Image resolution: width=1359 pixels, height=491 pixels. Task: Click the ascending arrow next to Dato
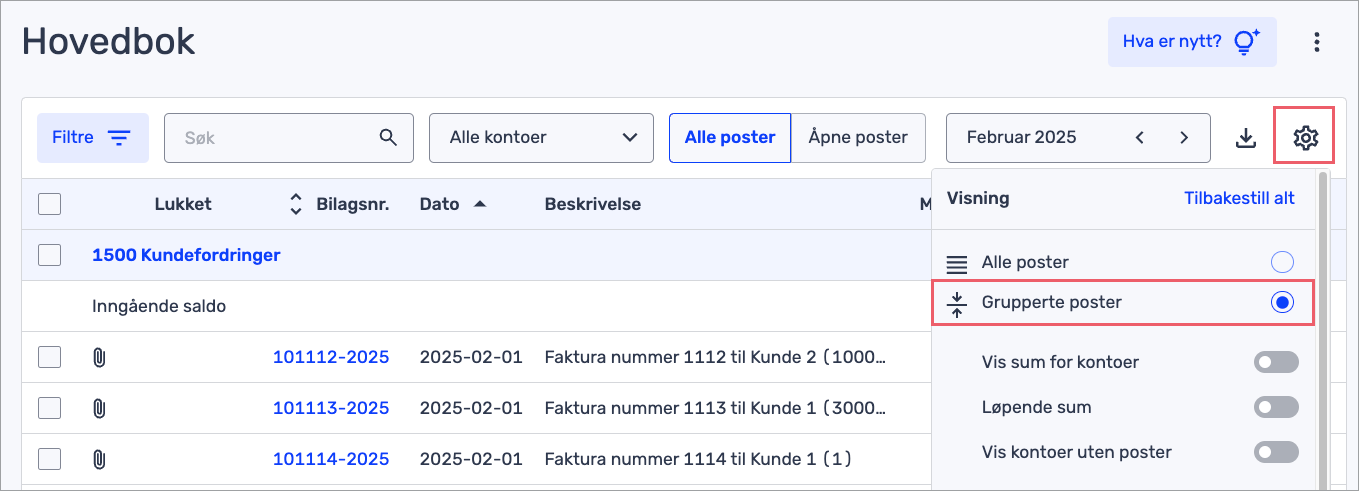coord(480,204)
